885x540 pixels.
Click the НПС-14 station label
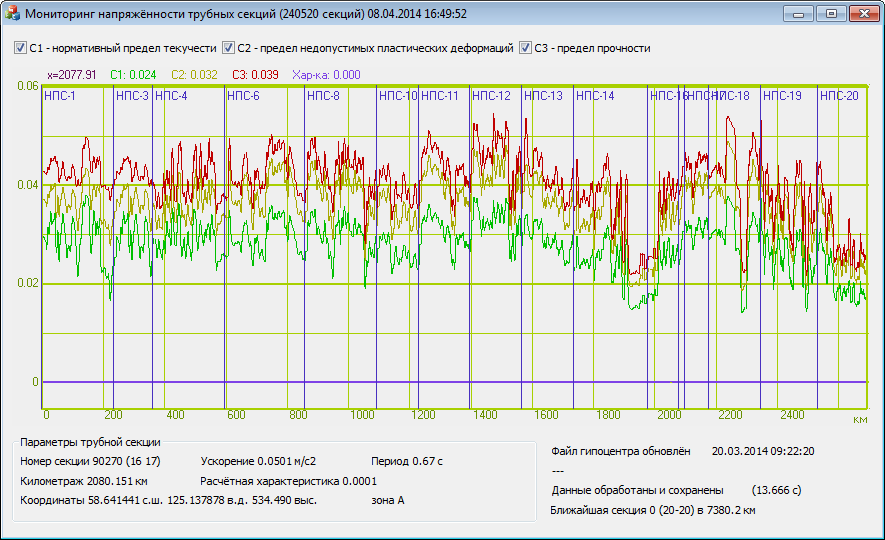pos(595,96)
